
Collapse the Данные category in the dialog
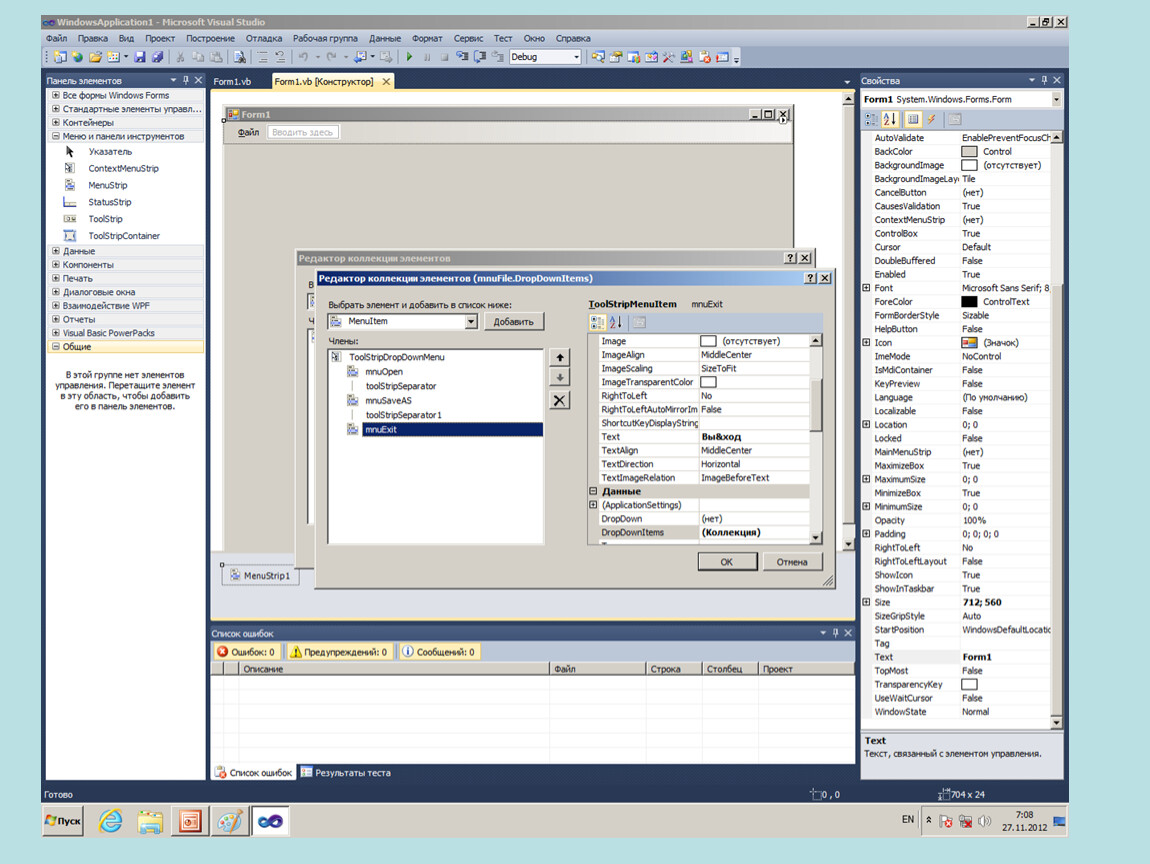[593, 491]
